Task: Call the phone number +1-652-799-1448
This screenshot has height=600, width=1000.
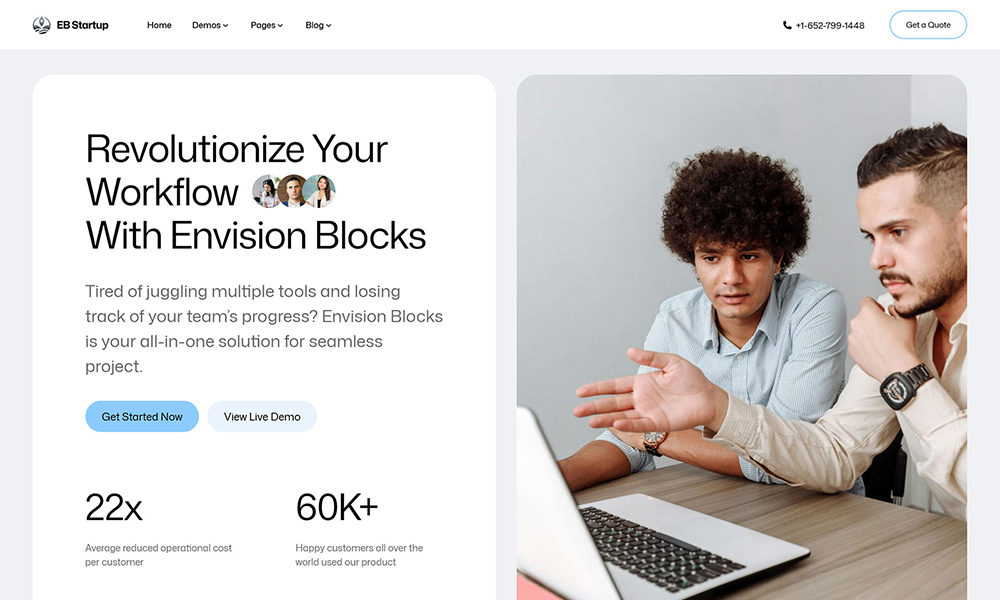Action: [x=830, y=26]
